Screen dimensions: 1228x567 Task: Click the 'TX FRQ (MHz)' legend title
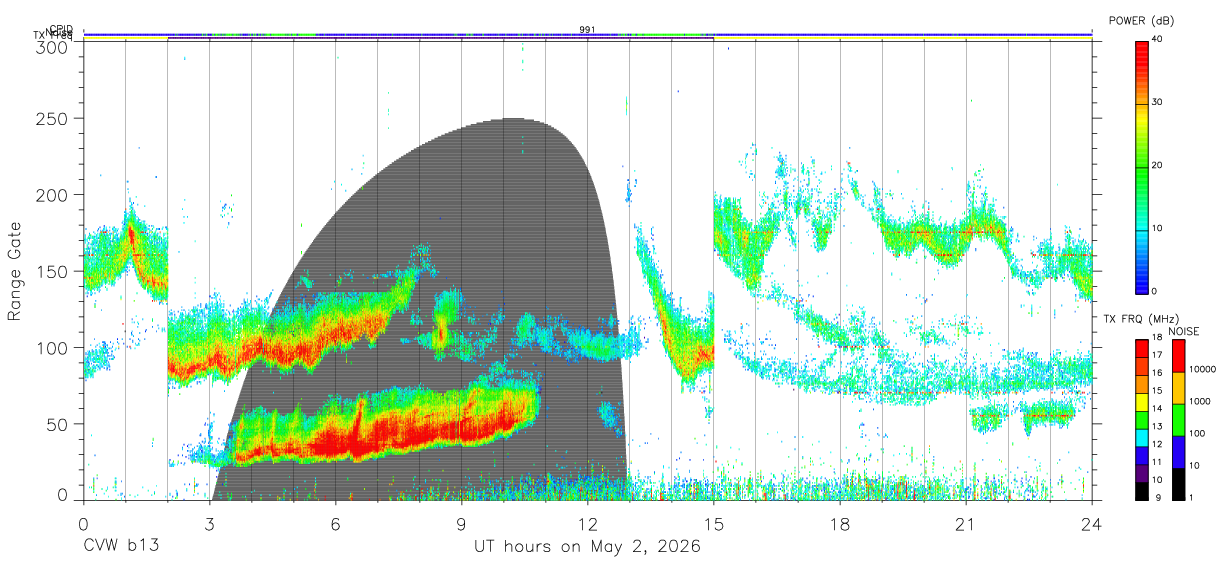click(x=1141, y=319)
